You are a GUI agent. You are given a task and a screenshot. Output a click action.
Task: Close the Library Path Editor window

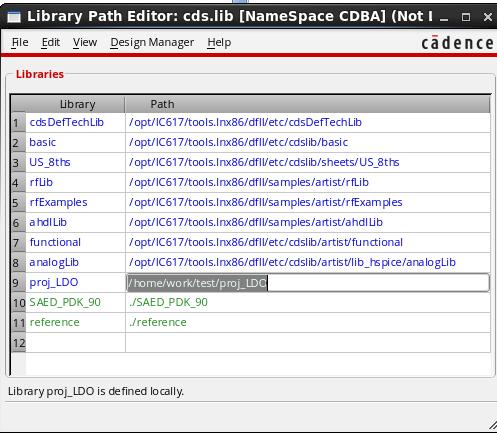point(488,17)
